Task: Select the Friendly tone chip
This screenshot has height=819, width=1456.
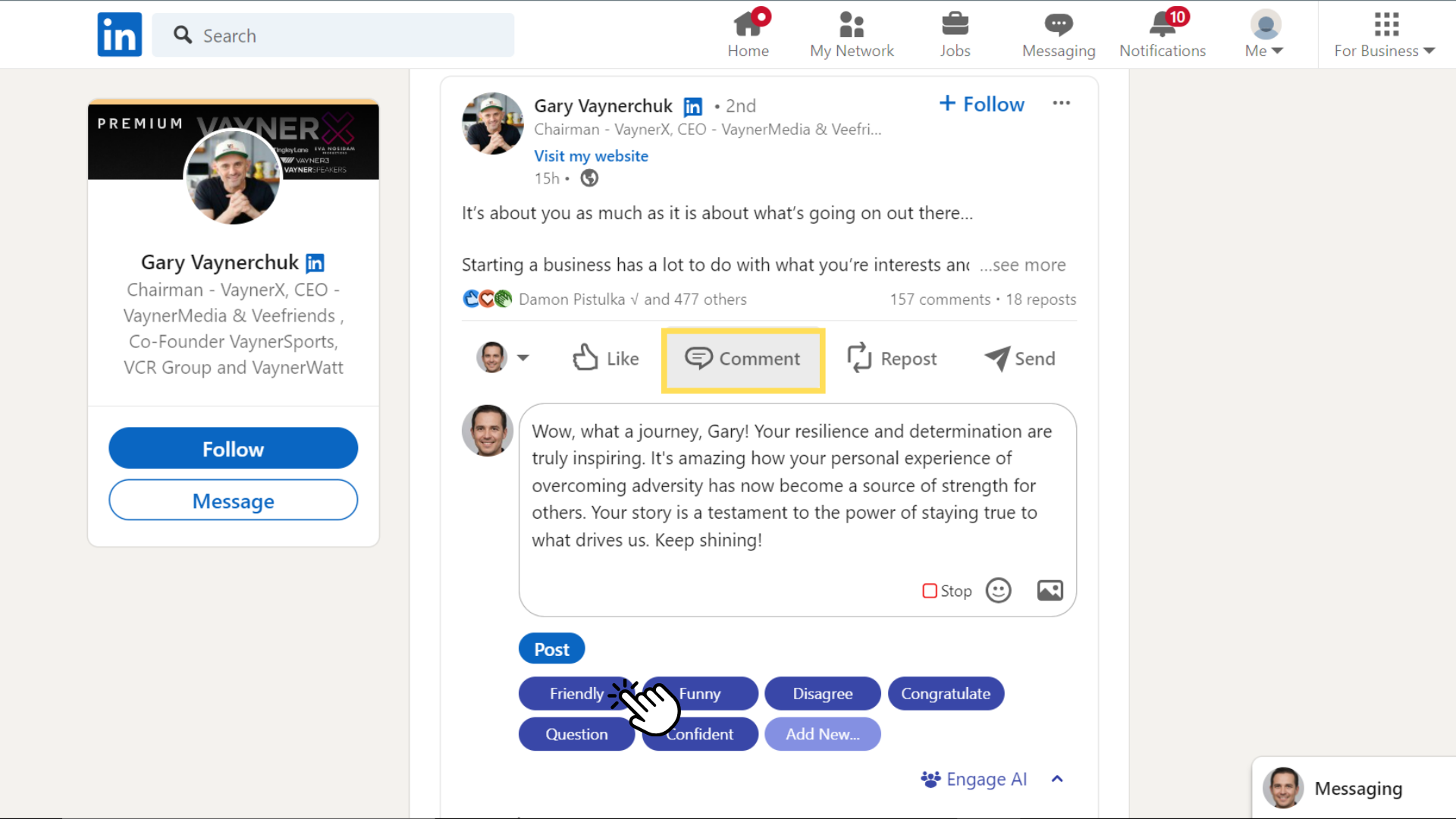Action: pos(576,694)
